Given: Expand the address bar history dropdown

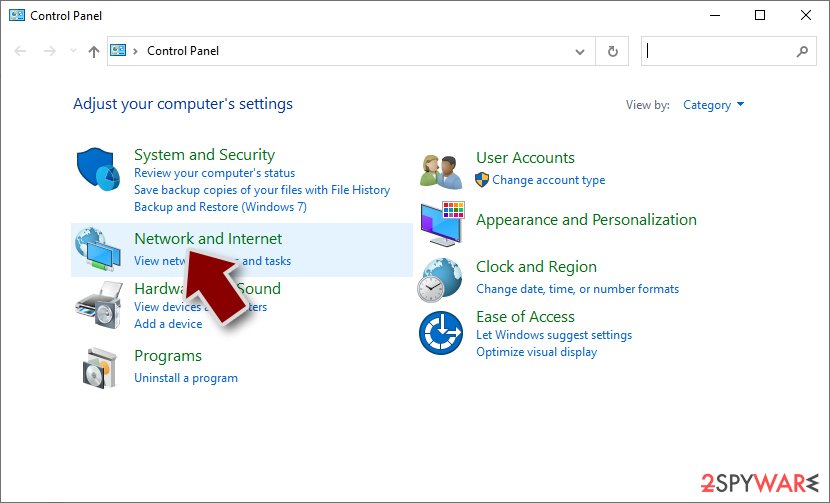Looking at the screenshot, I should pos(580,51).
